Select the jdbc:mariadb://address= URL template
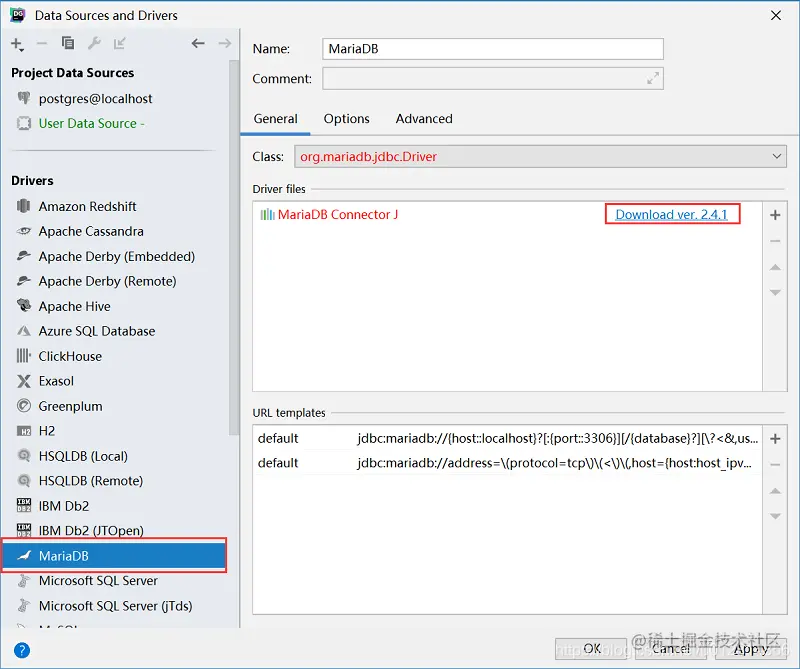This screenshot has height=669, width=800. click(508, 463)
